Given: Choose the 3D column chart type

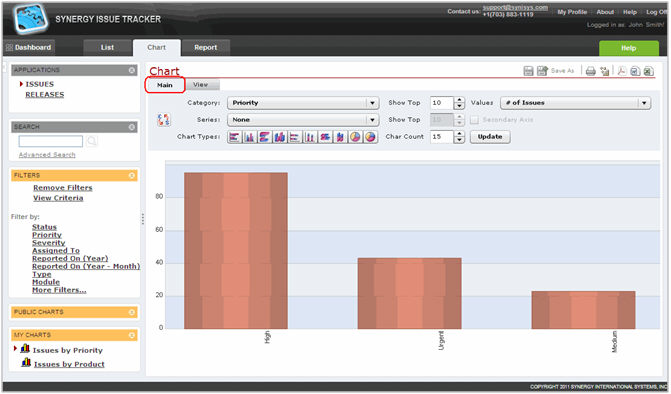Looking at the screenshot, I should (x=280, y=137).
